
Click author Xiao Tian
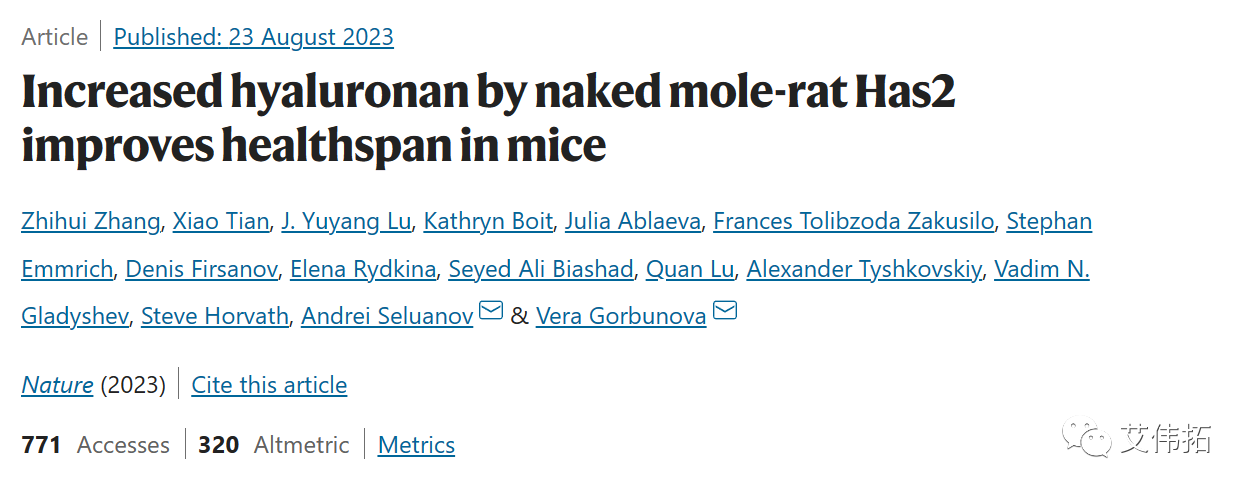[220, 221]
